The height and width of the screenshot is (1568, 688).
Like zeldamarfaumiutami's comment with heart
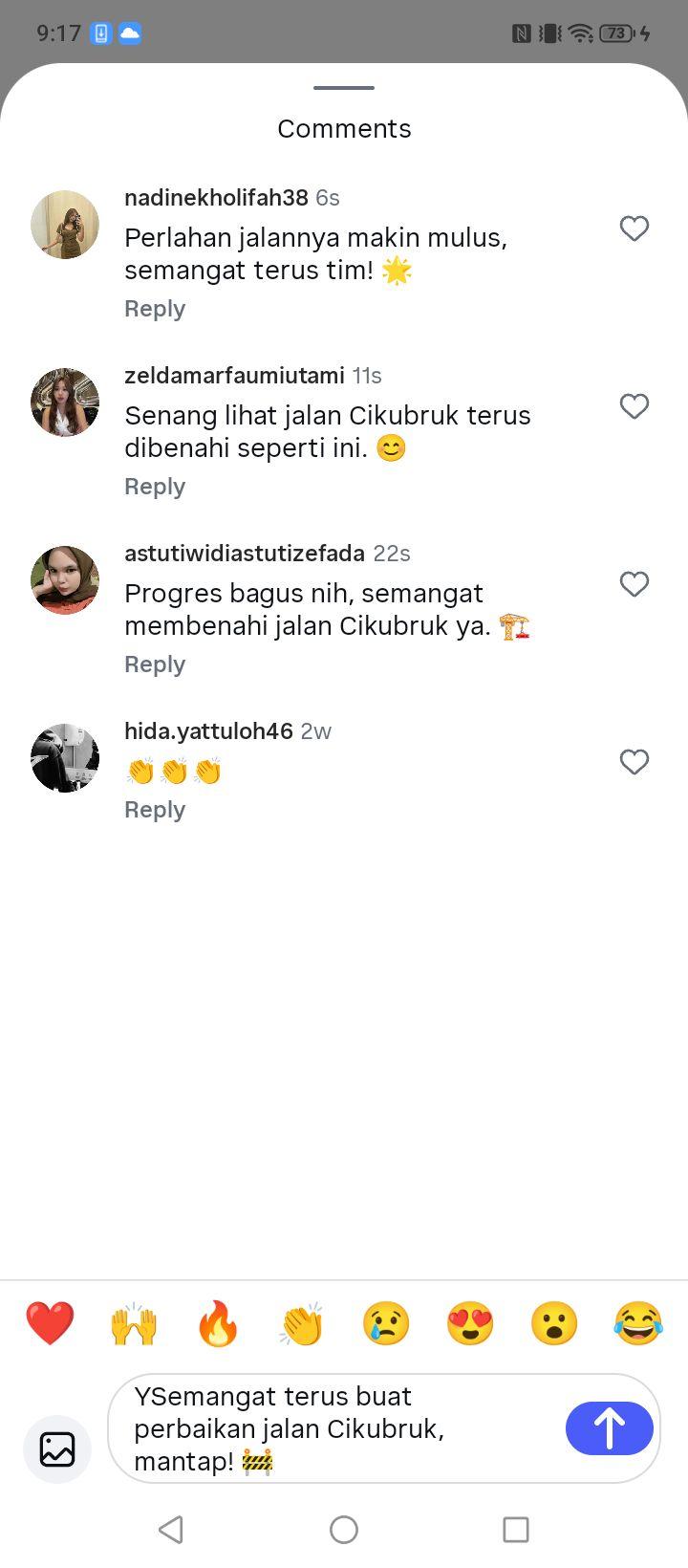pyautogui.click(x=634, y=406)
